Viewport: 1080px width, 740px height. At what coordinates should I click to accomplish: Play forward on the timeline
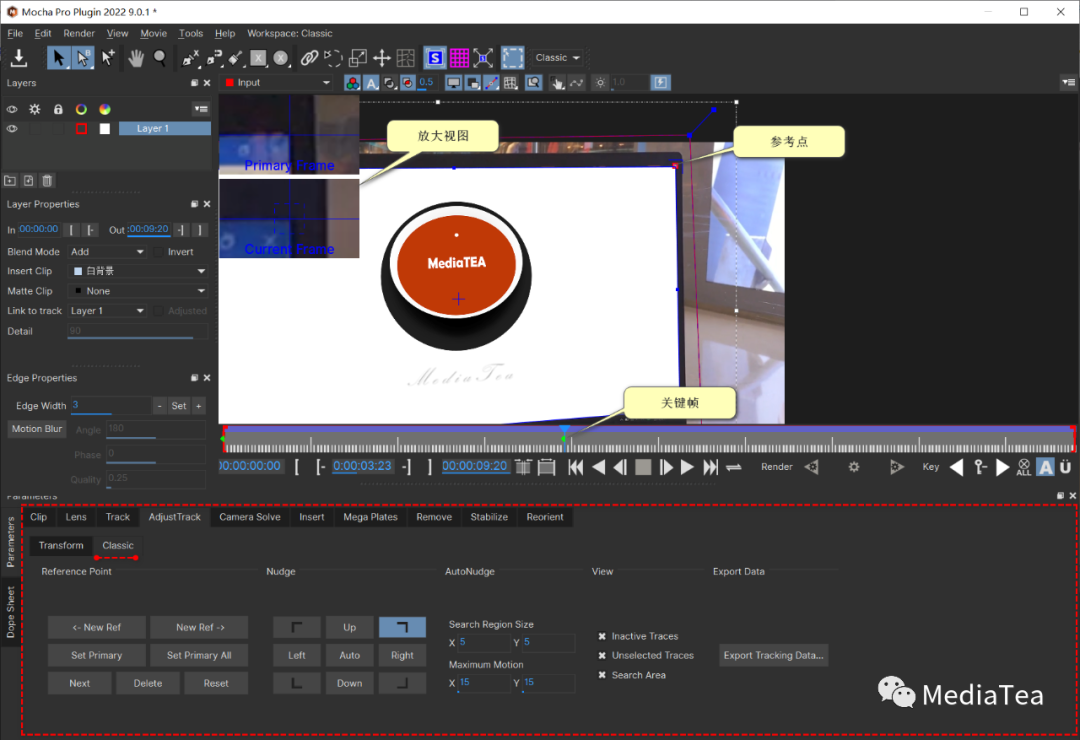(x=687, y=467)
